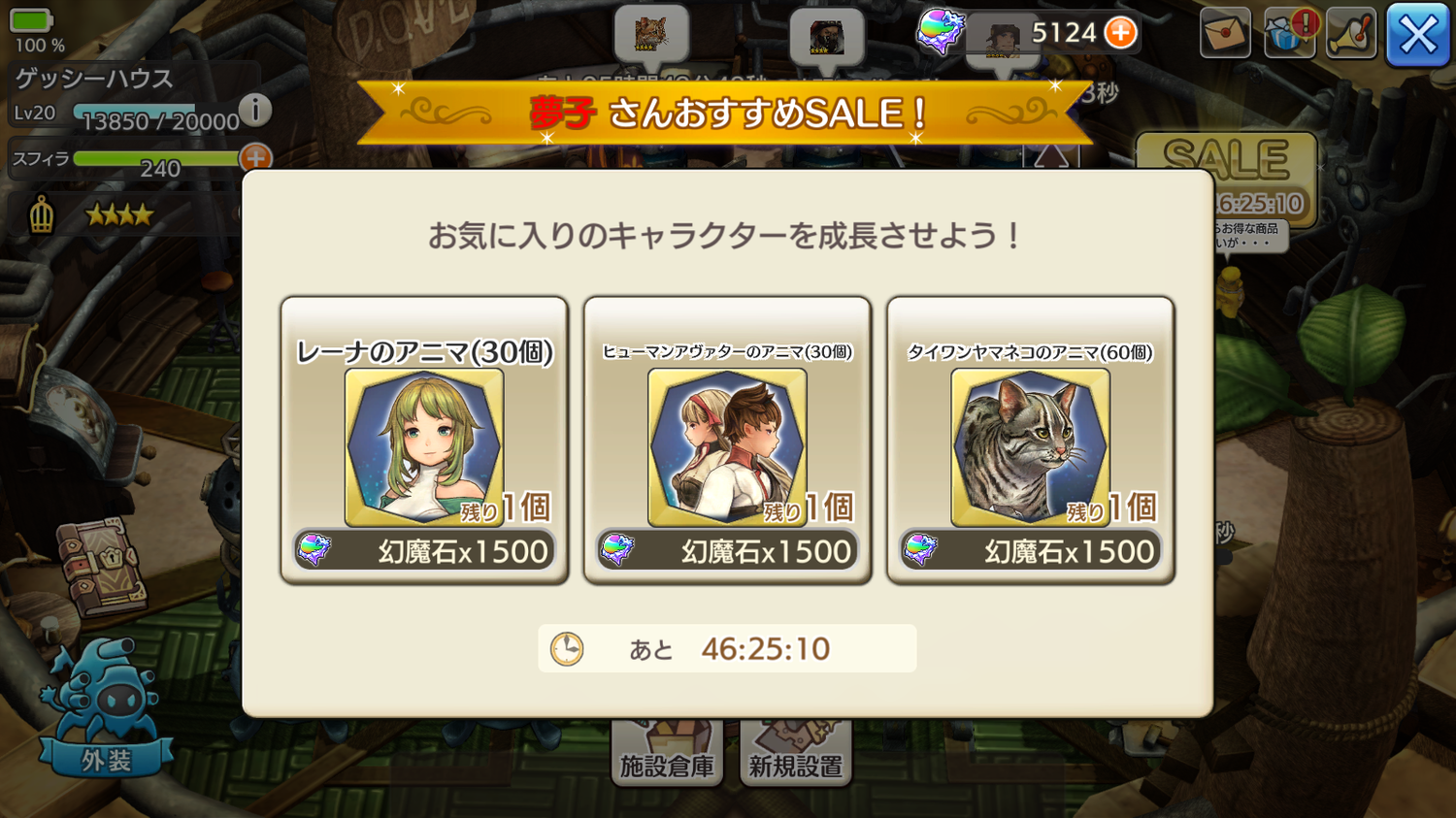Open 新規設置 new placement
This screenshot has width=1456, height=818.
click(x=795, y=753)
